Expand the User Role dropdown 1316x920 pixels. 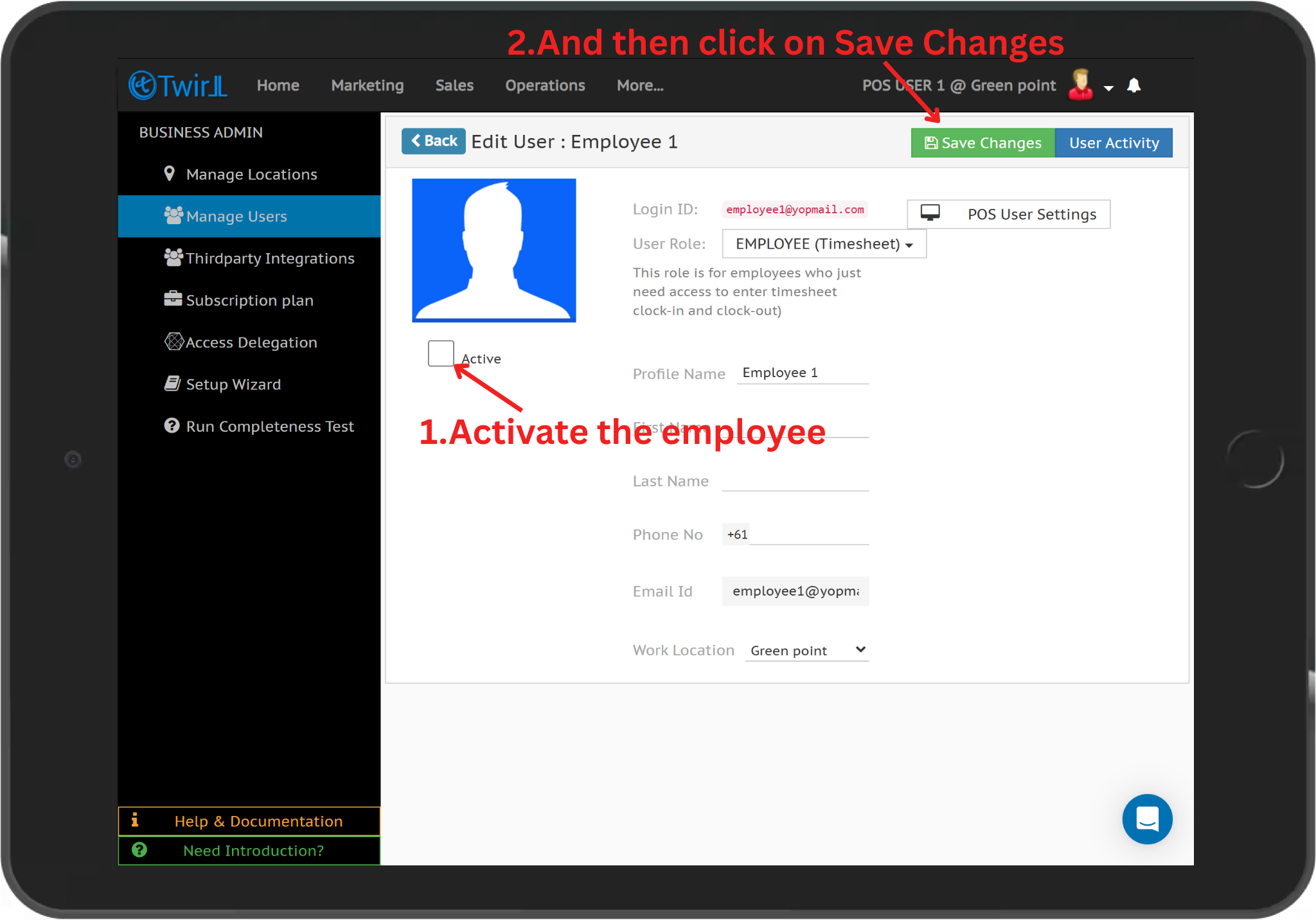[x=824, y=244]
